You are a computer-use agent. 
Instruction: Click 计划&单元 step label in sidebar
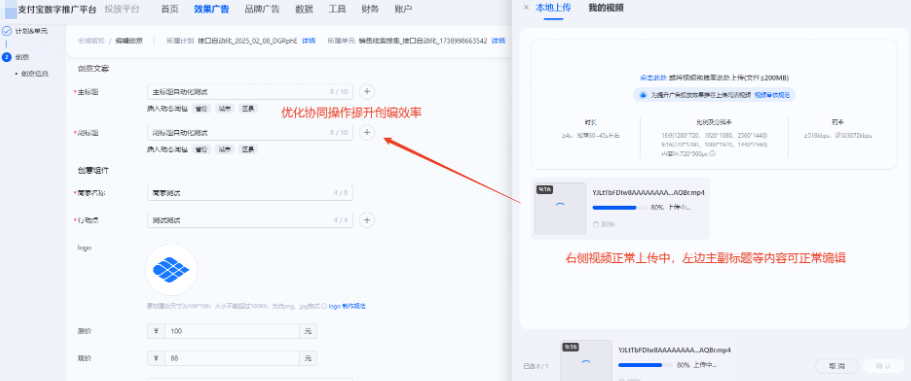coord(31,31)
